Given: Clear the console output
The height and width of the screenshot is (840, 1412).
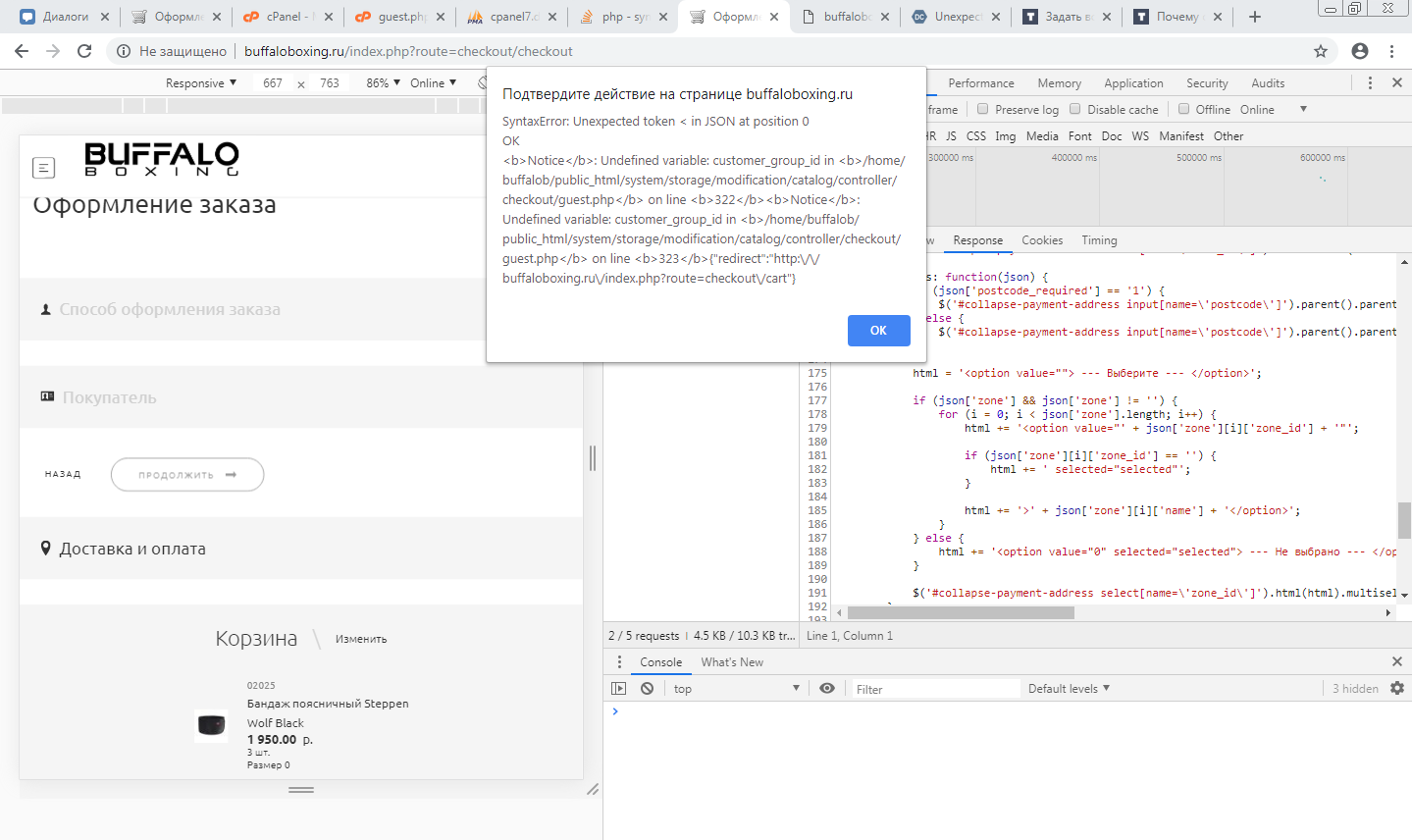Looking at the screenshot, I should (x=648, y=689).
